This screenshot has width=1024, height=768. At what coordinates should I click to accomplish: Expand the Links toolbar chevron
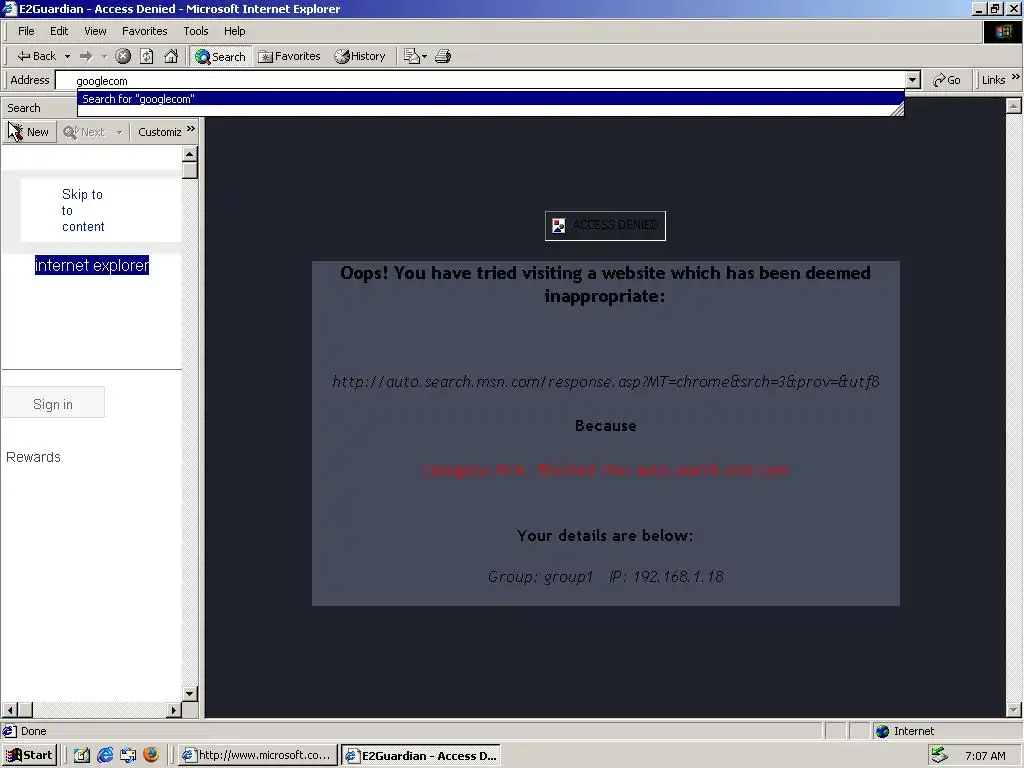tap(1016, 77)
